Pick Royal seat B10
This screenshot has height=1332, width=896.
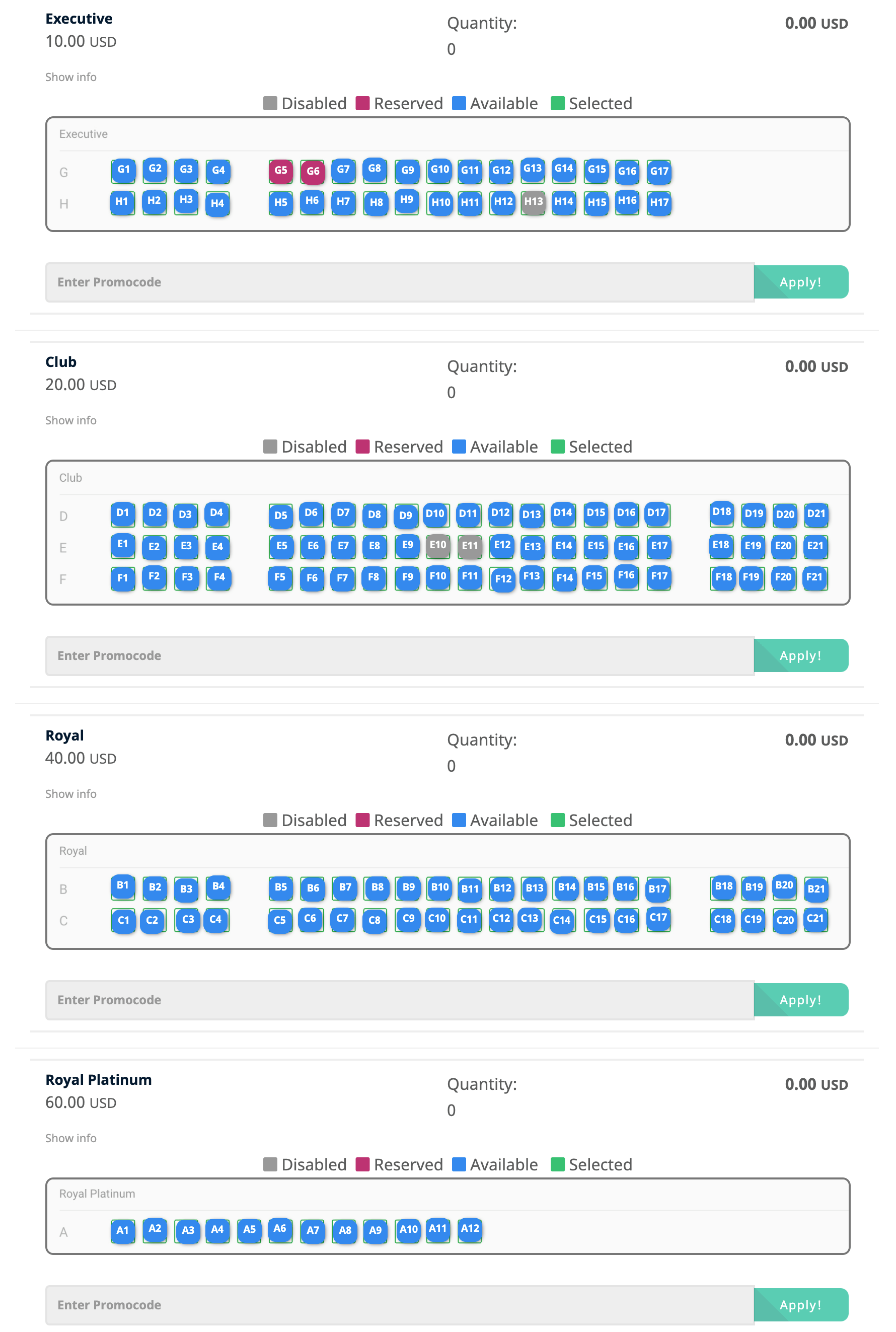(439, 887)
